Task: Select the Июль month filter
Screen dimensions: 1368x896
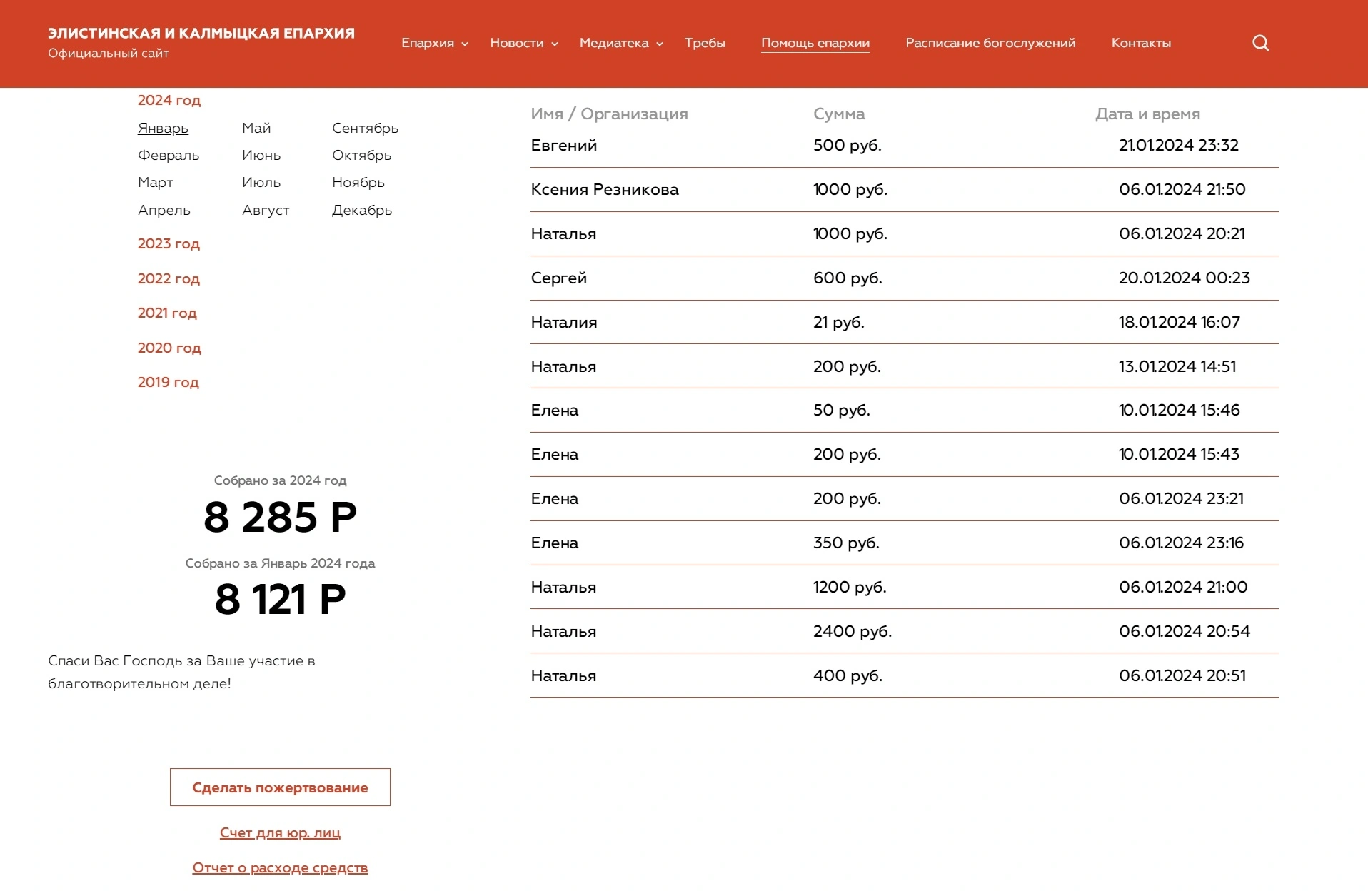Action: (261, 182)
